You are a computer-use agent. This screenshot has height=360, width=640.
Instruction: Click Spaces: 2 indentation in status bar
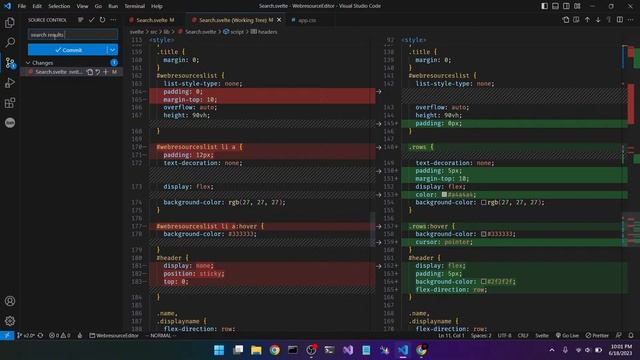pyautogui.click(x=481, y=336)
